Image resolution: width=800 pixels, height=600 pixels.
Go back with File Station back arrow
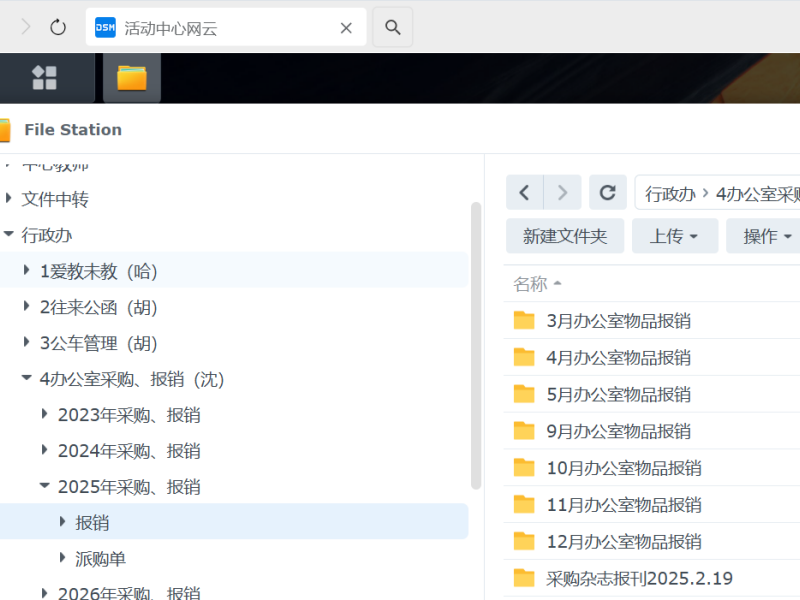(525, 192)
